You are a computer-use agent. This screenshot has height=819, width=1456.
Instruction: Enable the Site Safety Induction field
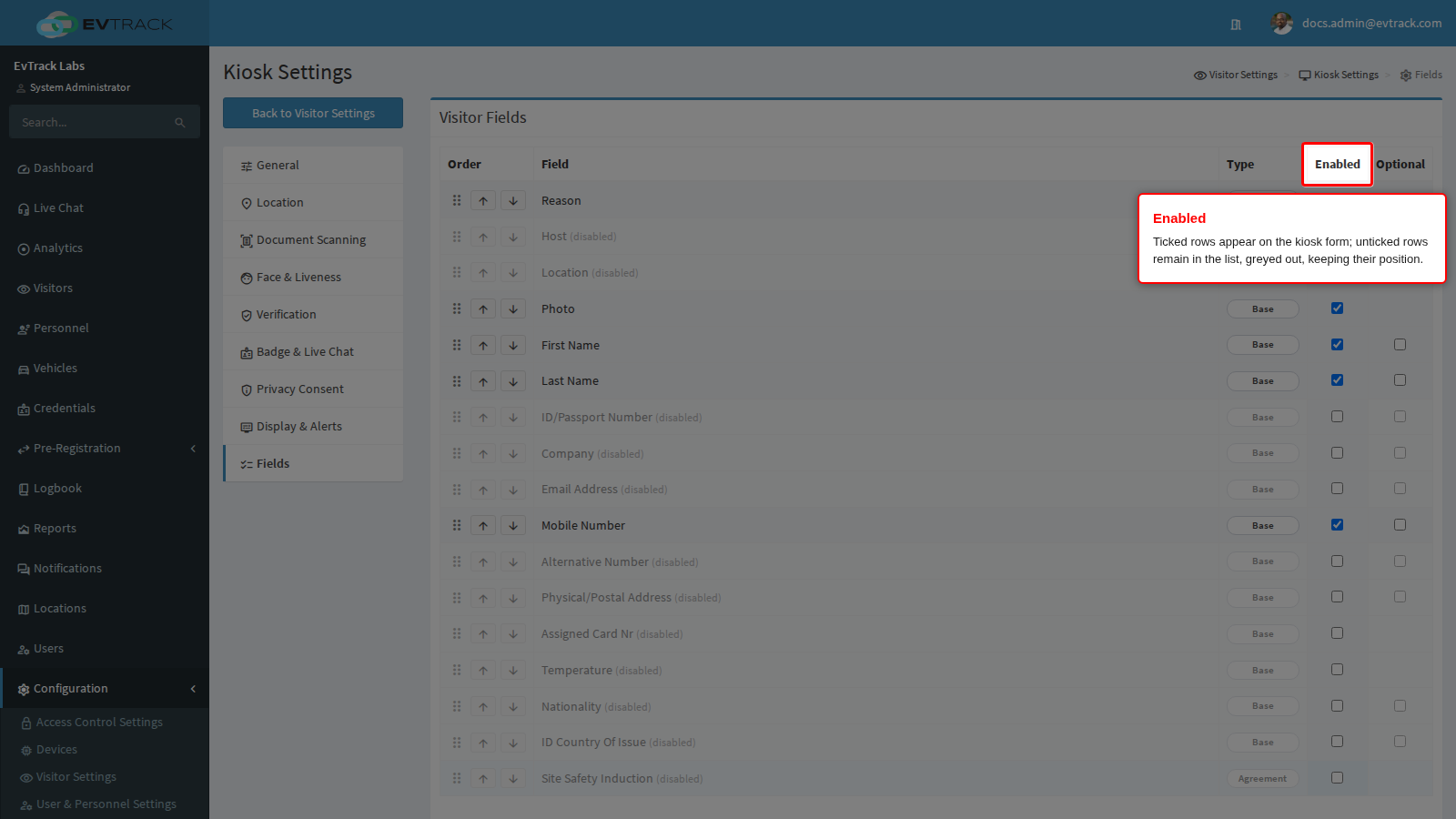point(1337,778)
